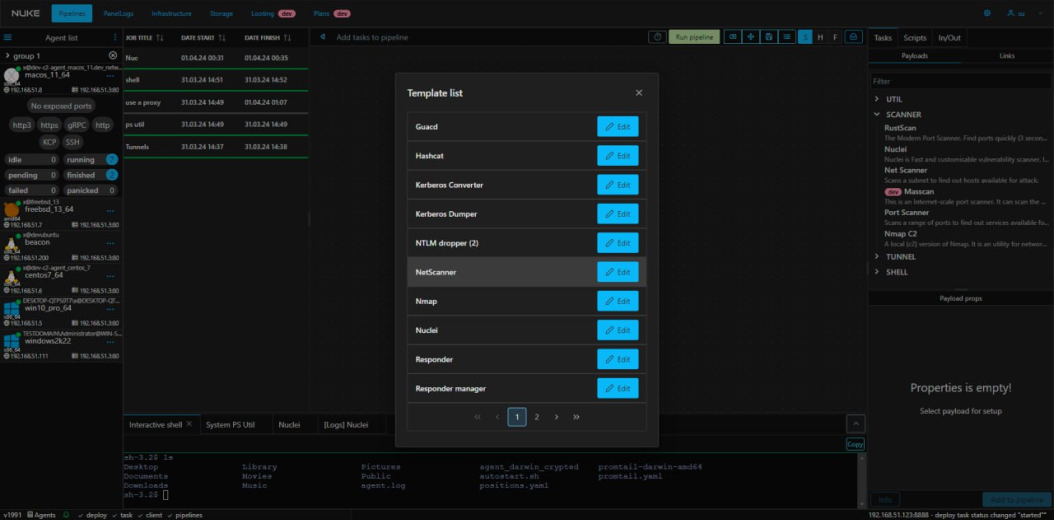The image size is (1054, 520).
Task: Open the su user account menu
Action: coord(1024,13)
